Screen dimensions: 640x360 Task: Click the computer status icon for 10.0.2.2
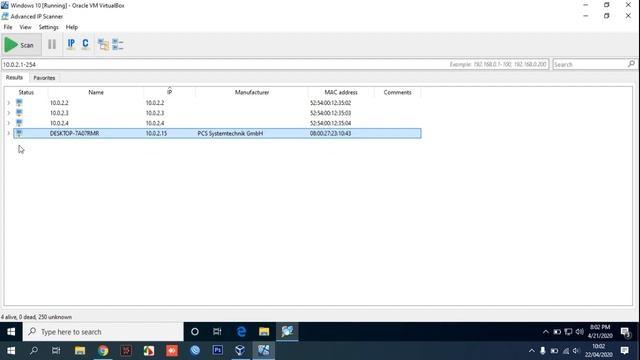pos(19,103)
